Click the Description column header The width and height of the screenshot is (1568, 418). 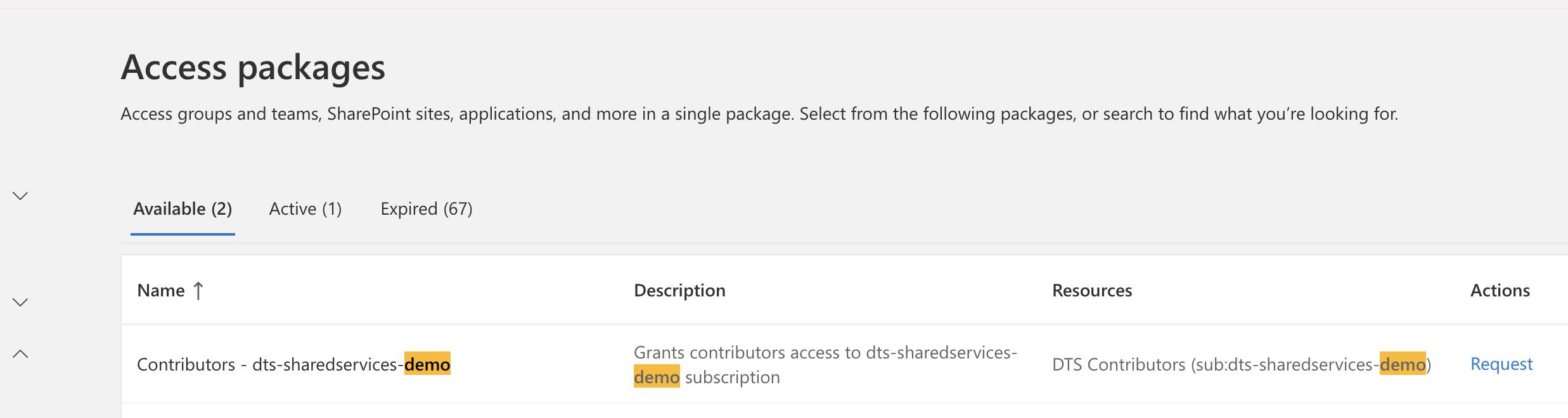pos(679,291)
